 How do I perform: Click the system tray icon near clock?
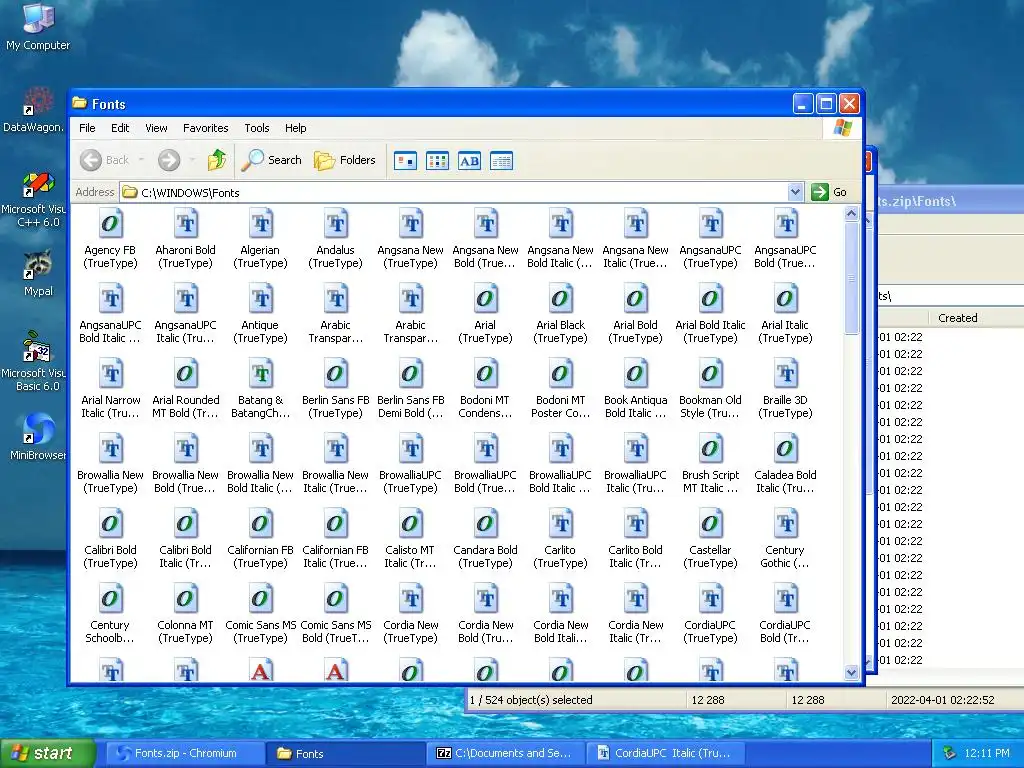point(949,754)
